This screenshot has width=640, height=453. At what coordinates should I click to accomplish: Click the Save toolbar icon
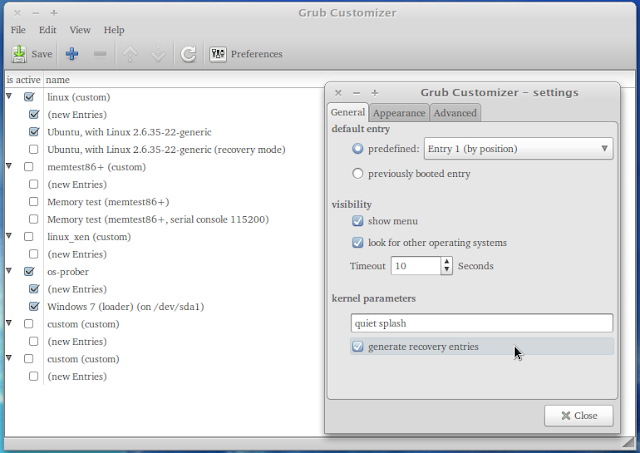(19, 54)
